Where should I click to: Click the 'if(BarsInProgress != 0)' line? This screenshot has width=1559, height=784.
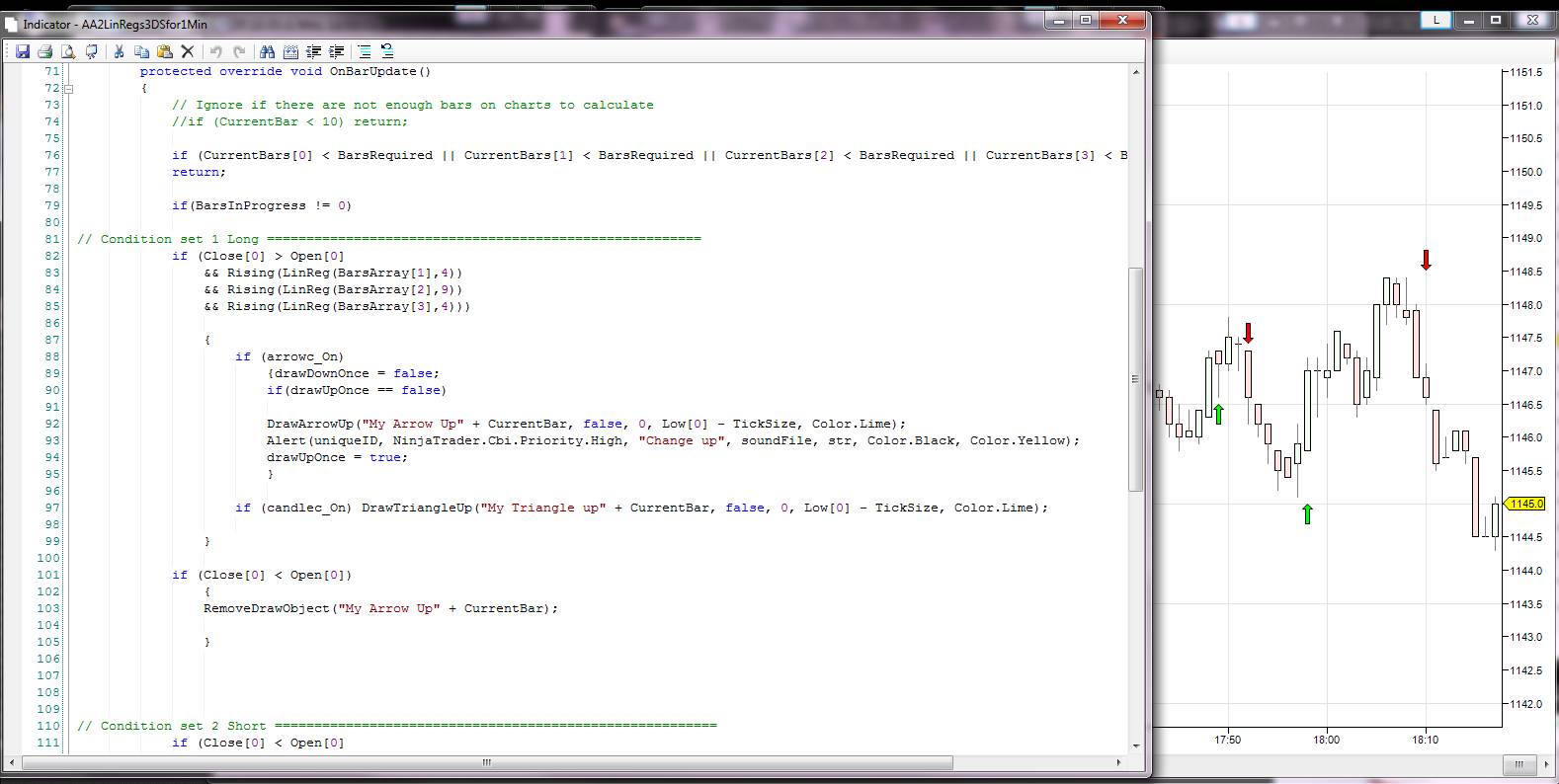262,205
